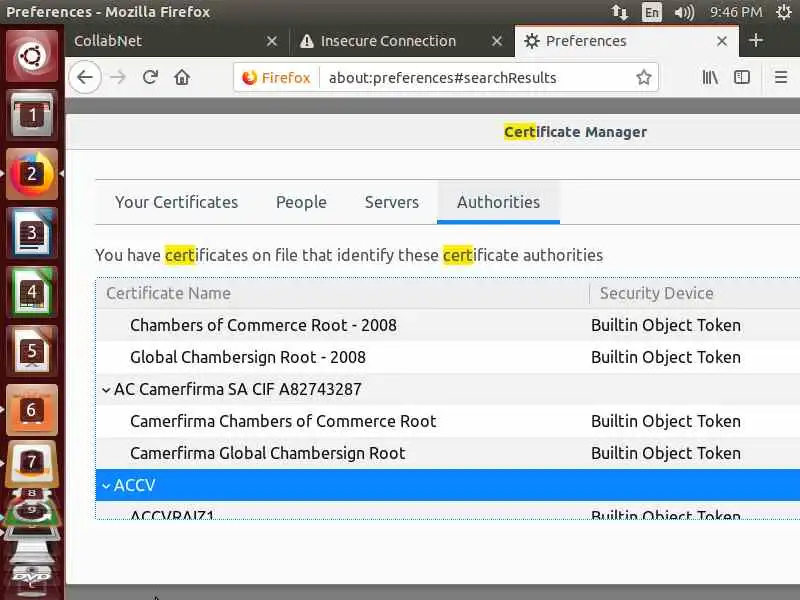The image size is (800, 600).
Task: Open the system volume indicator
Action: pos(684,12)
